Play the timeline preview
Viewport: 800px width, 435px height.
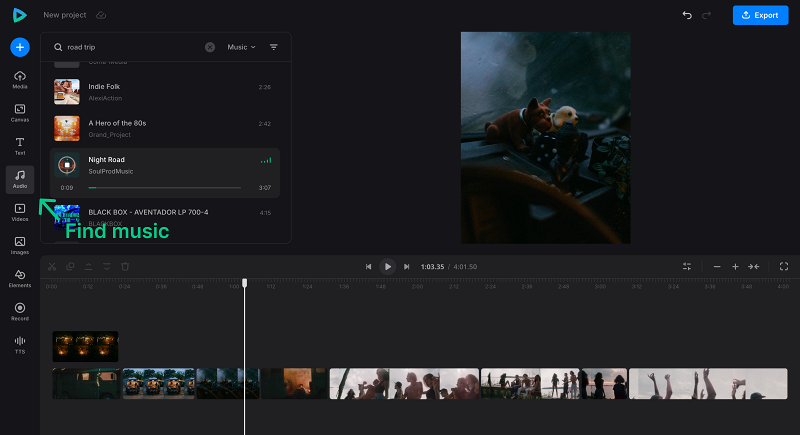coord(388,267)
